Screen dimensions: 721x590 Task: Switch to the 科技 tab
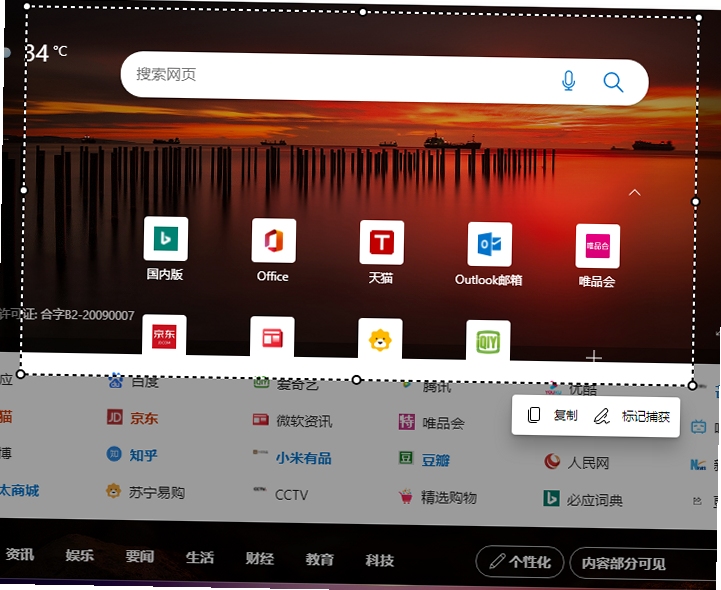pos(379,560)
